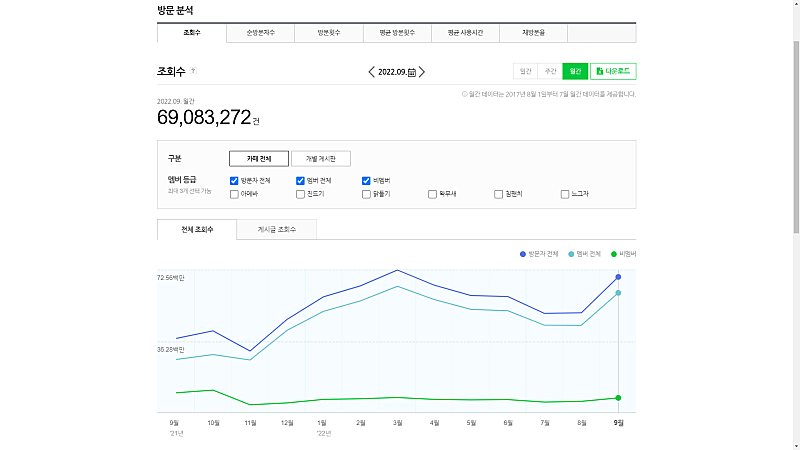Switch to the 평균 사용시간 tab
This screenshot has width=800, height=450.
(465, 33)
